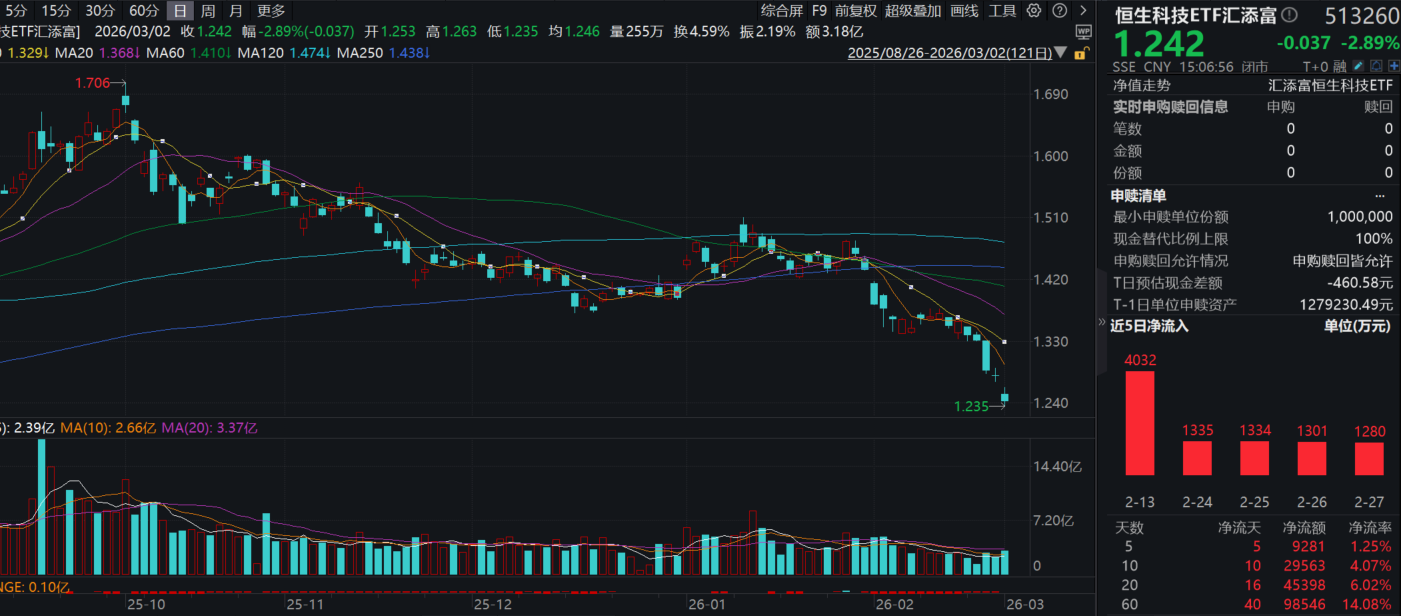The width and height of the screenshot is (1401, 616).
Task: Click the 净值走势 link
Action: point(1141,85)
